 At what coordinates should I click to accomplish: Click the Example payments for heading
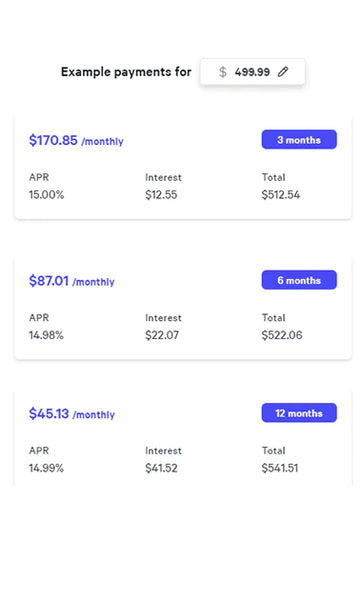tap(126, 72)
